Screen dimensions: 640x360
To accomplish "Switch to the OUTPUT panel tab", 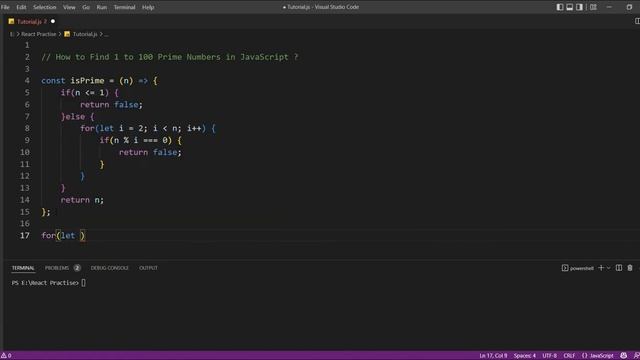I will [148, 268].
